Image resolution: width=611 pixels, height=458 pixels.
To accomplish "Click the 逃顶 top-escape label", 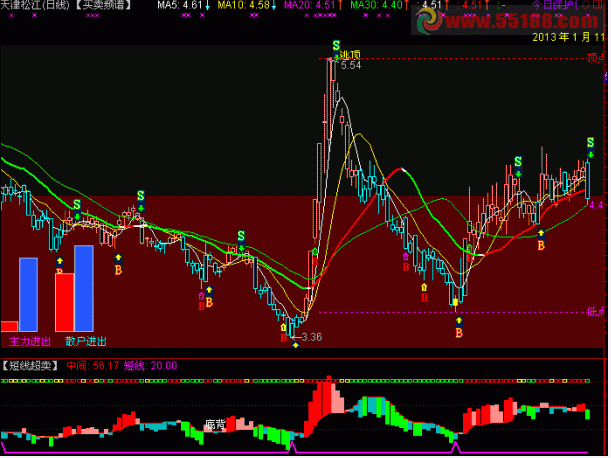I will (x=350, y=55).
